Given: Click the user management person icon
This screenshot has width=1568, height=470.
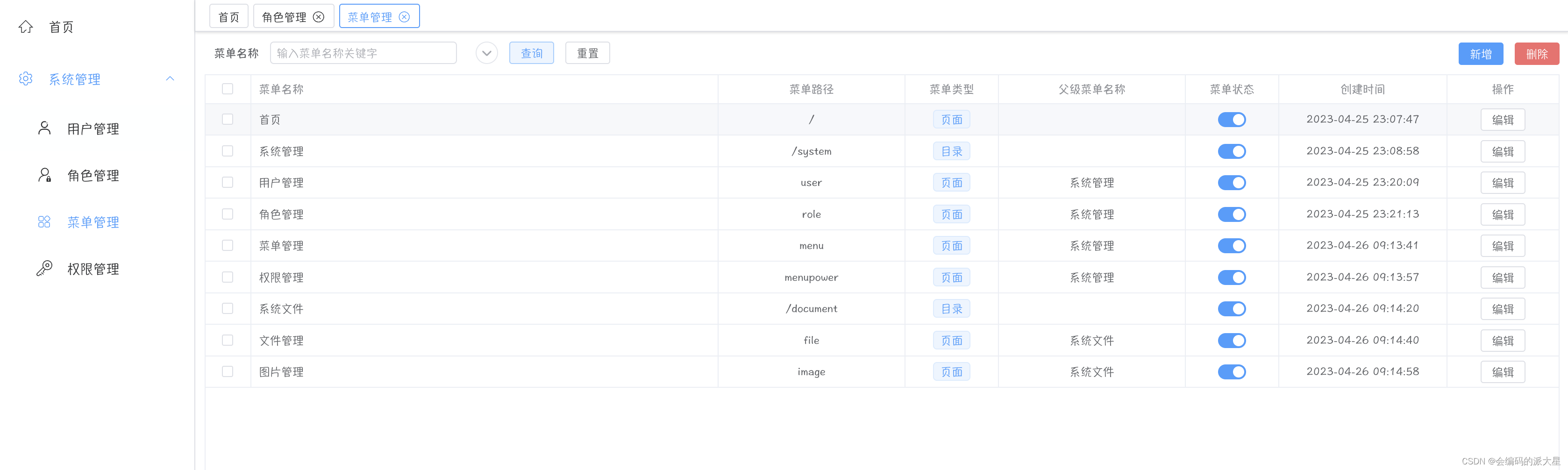Looking at the screenshot, I should click(x=44, y=128).
